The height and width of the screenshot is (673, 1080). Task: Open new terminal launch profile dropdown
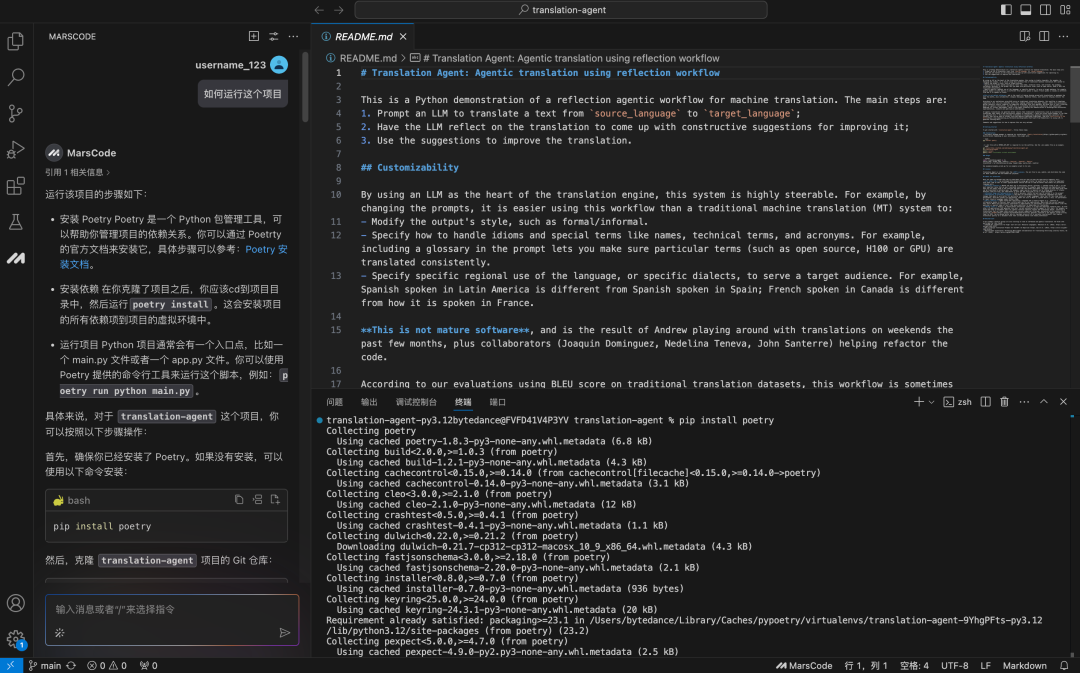tap(931, 402)
